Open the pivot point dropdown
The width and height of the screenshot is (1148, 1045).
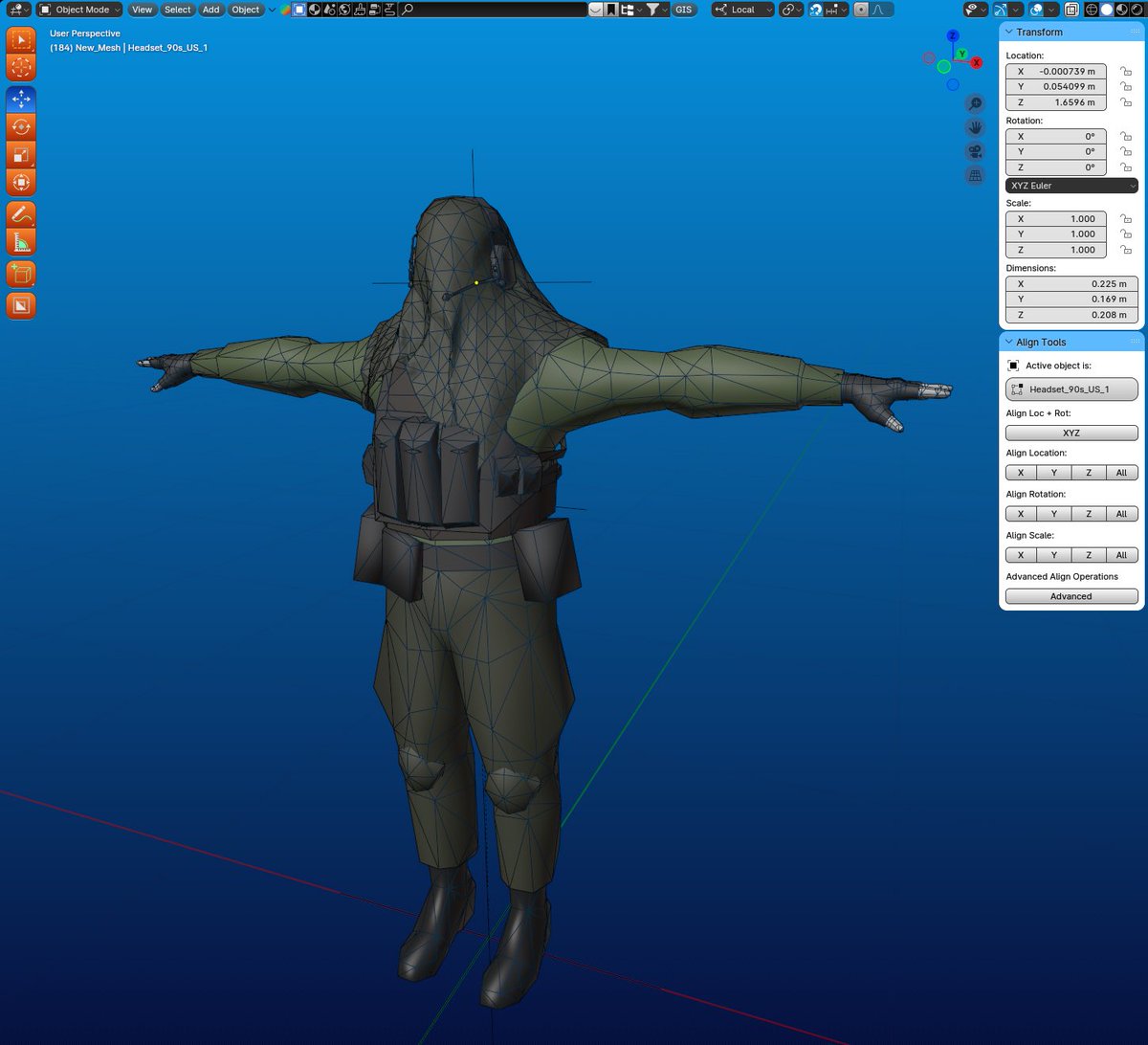point(791,10)
